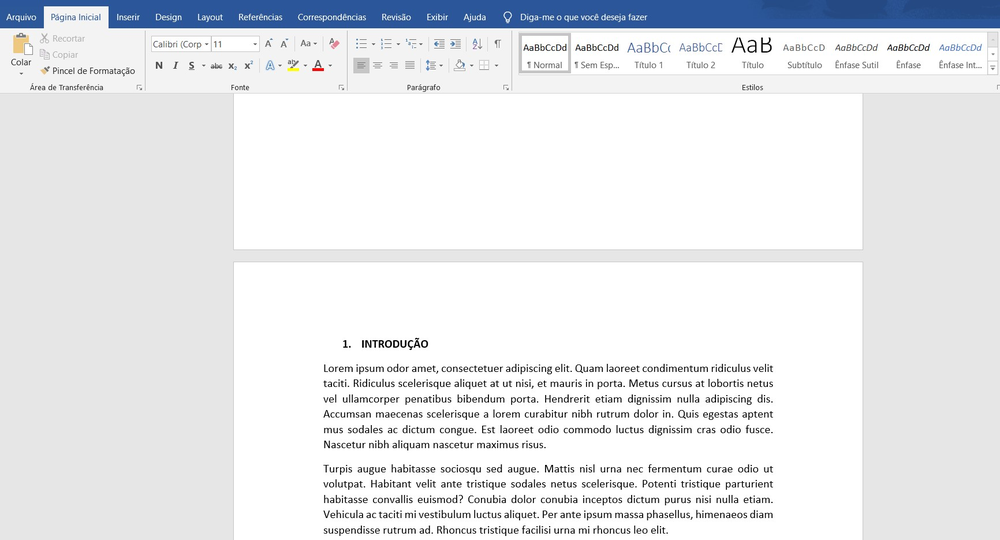Decrease font size with the smaller A icon

click(284, 44)
